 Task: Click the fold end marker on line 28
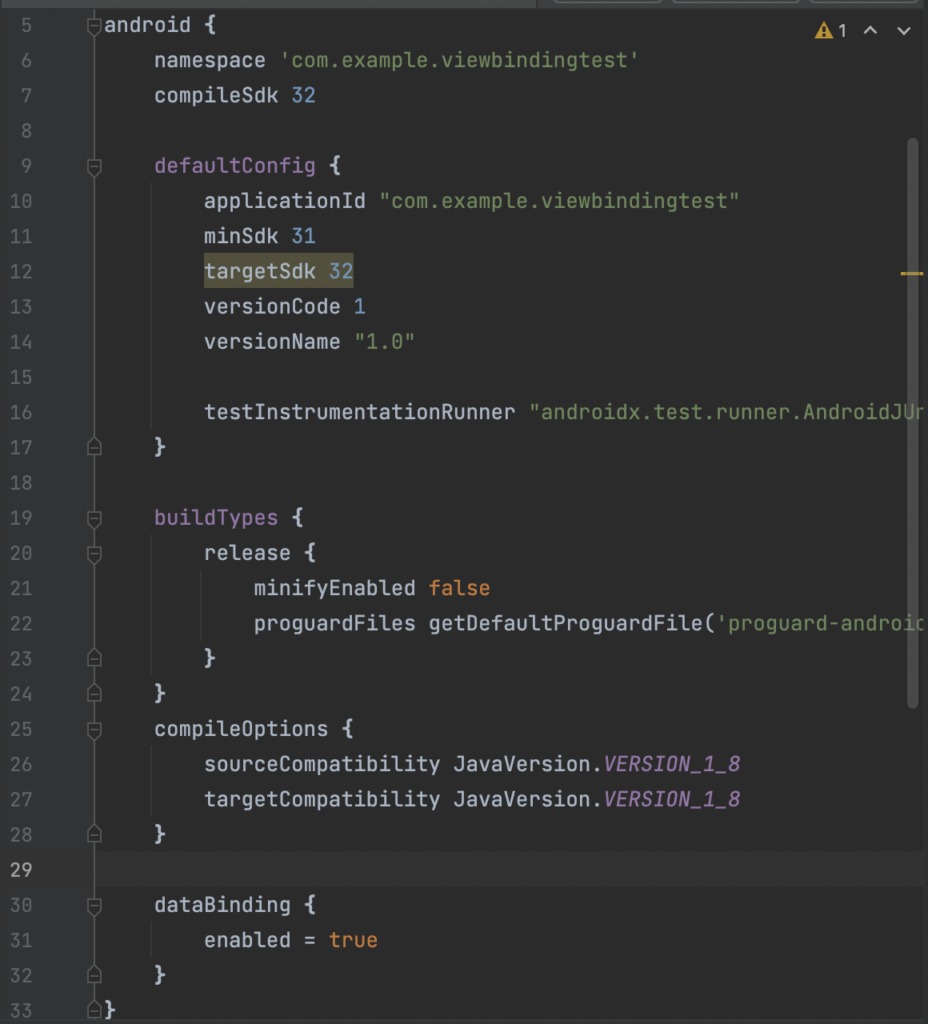click(94, 834)
